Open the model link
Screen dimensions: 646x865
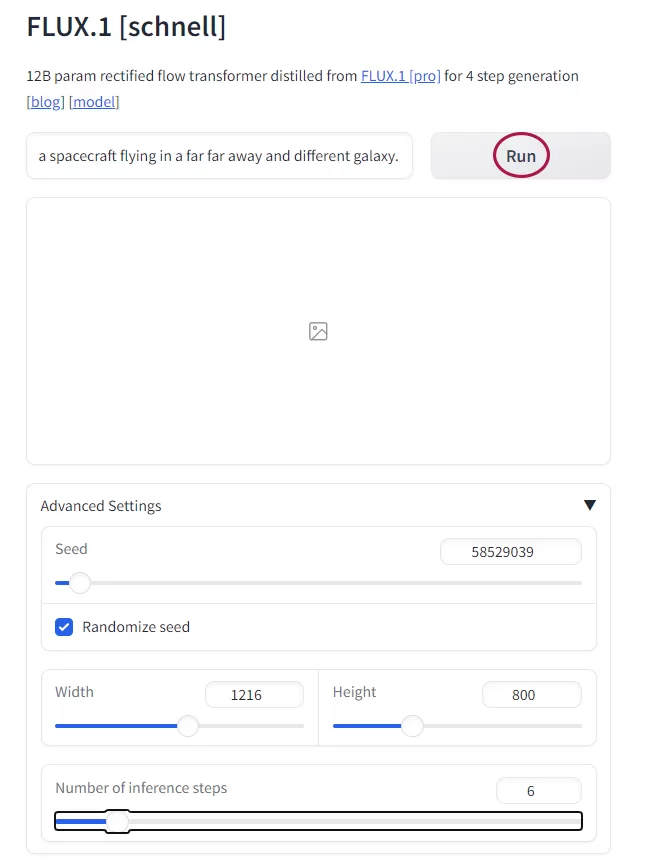click(x=94, y=102)
